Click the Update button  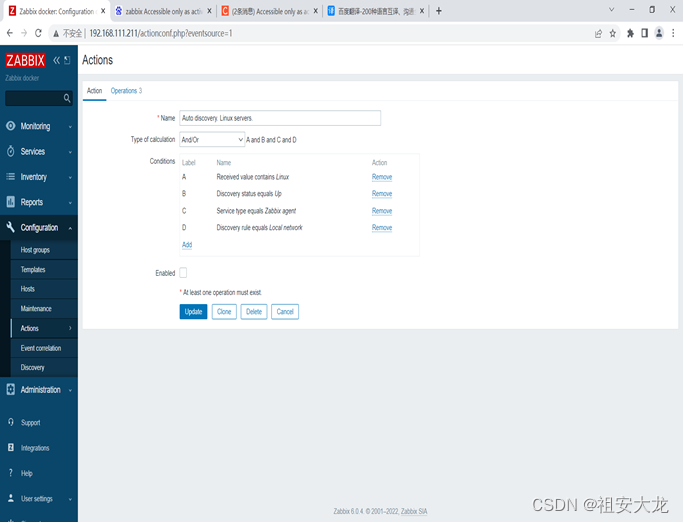[x=193, y=311]
